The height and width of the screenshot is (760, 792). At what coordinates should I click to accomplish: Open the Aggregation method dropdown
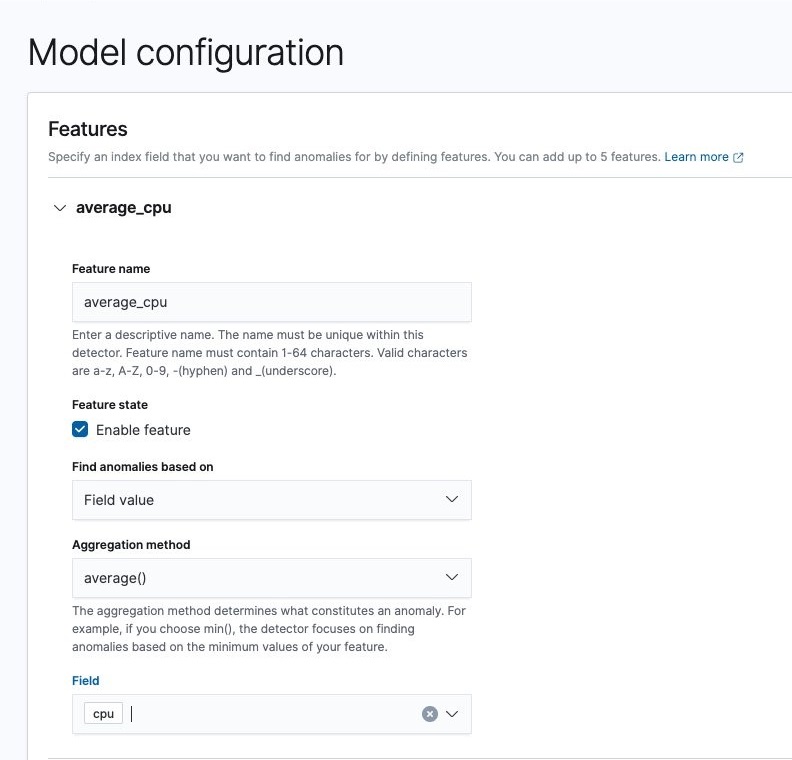pos(272,578)
